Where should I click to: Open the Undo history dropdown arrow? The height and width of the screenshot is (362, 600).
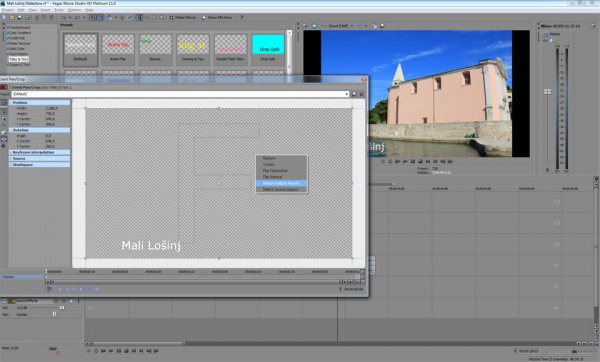(70, 18)
